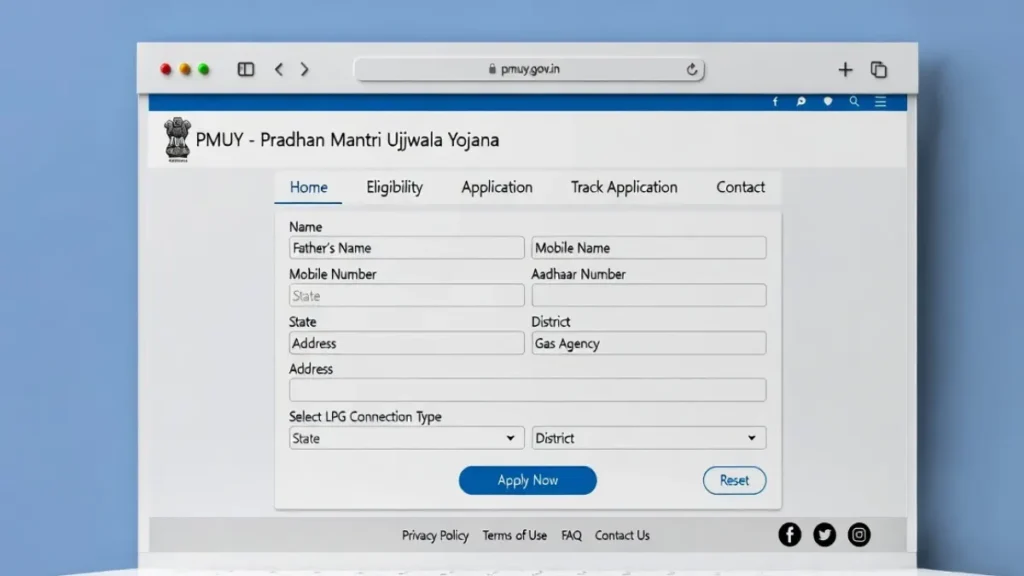Go back with the browser back arrow

279,69
